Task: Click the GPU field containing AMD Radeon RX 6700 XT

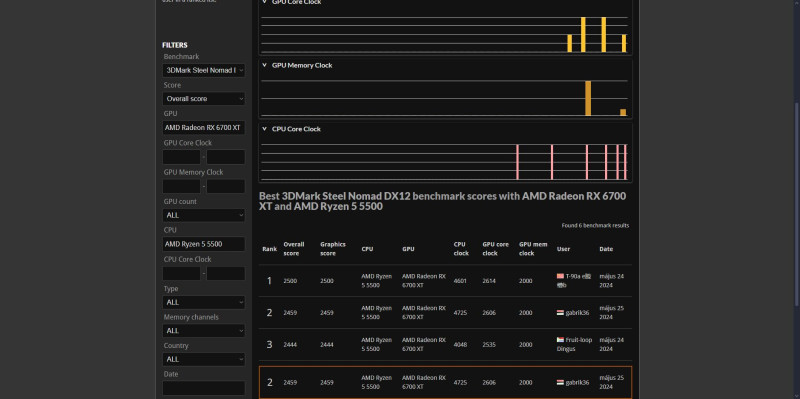Action: pos(204,128)
